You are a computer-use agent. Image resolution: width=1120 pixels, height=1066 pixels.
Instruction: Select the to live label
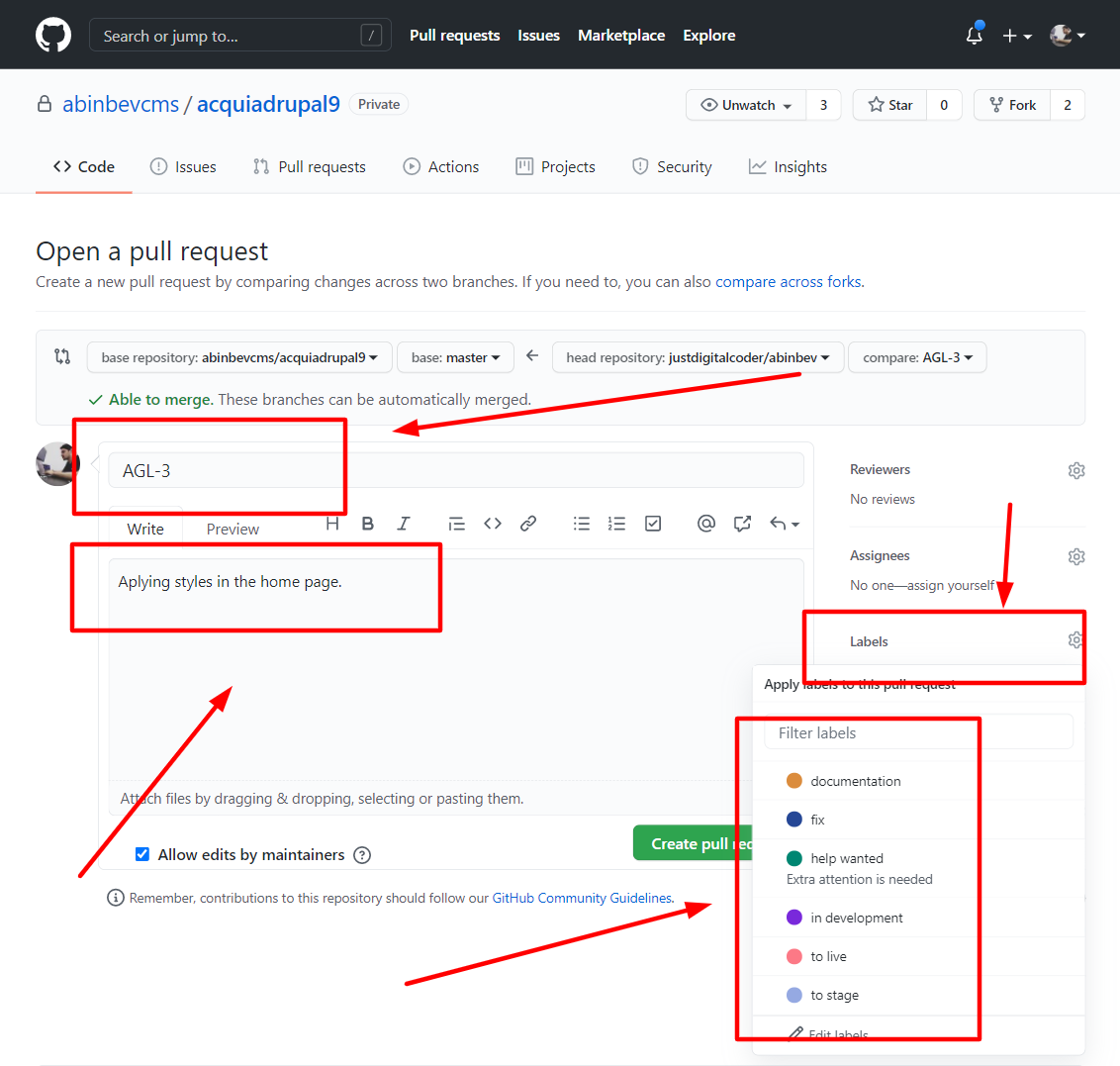coord(919,956)
